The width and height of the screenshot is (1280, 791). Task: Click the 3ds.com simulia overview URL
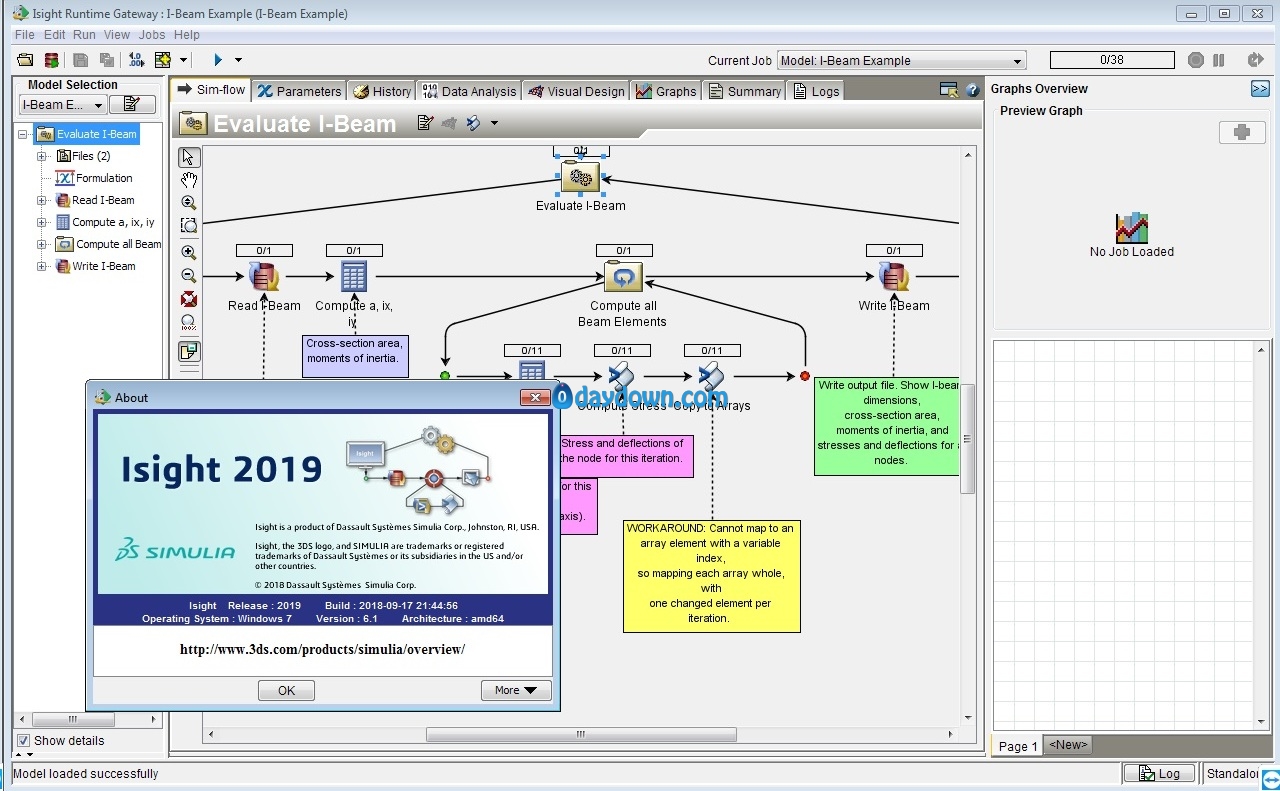tap(322, 649)
